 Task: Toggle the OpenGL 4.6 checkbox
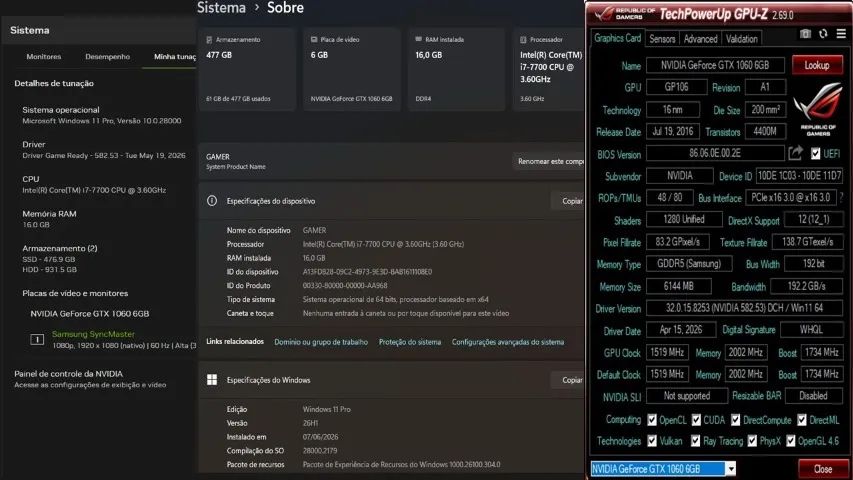(x=790, y=441)
